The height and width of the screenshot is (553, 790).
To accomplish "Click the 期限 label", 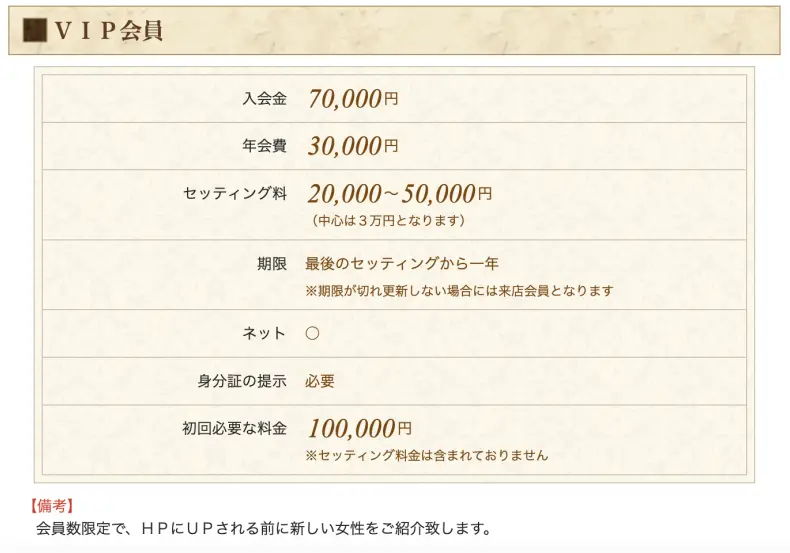I will pos(272,263).
